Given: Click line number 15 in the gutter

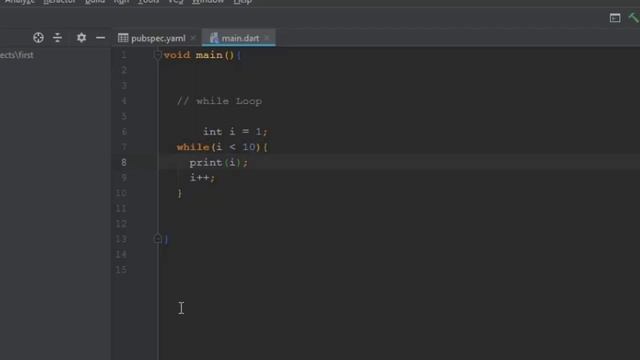Looking at the screenshot, I should coord(121,270).
